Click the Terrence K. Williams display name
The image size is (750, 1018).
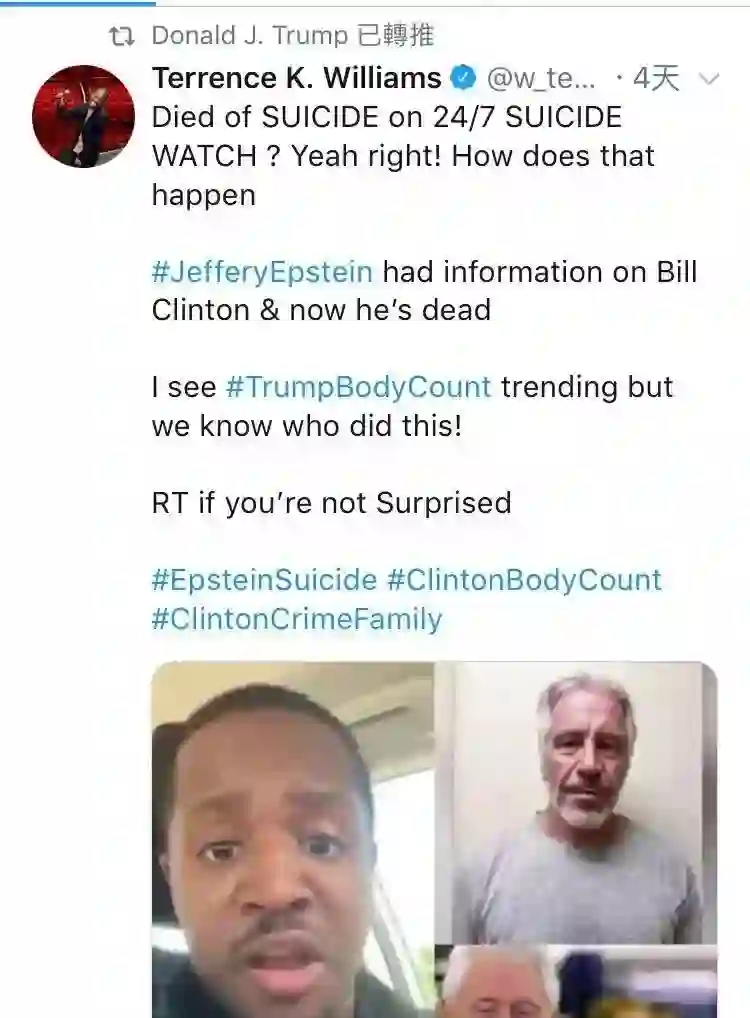tap(297, 79)
